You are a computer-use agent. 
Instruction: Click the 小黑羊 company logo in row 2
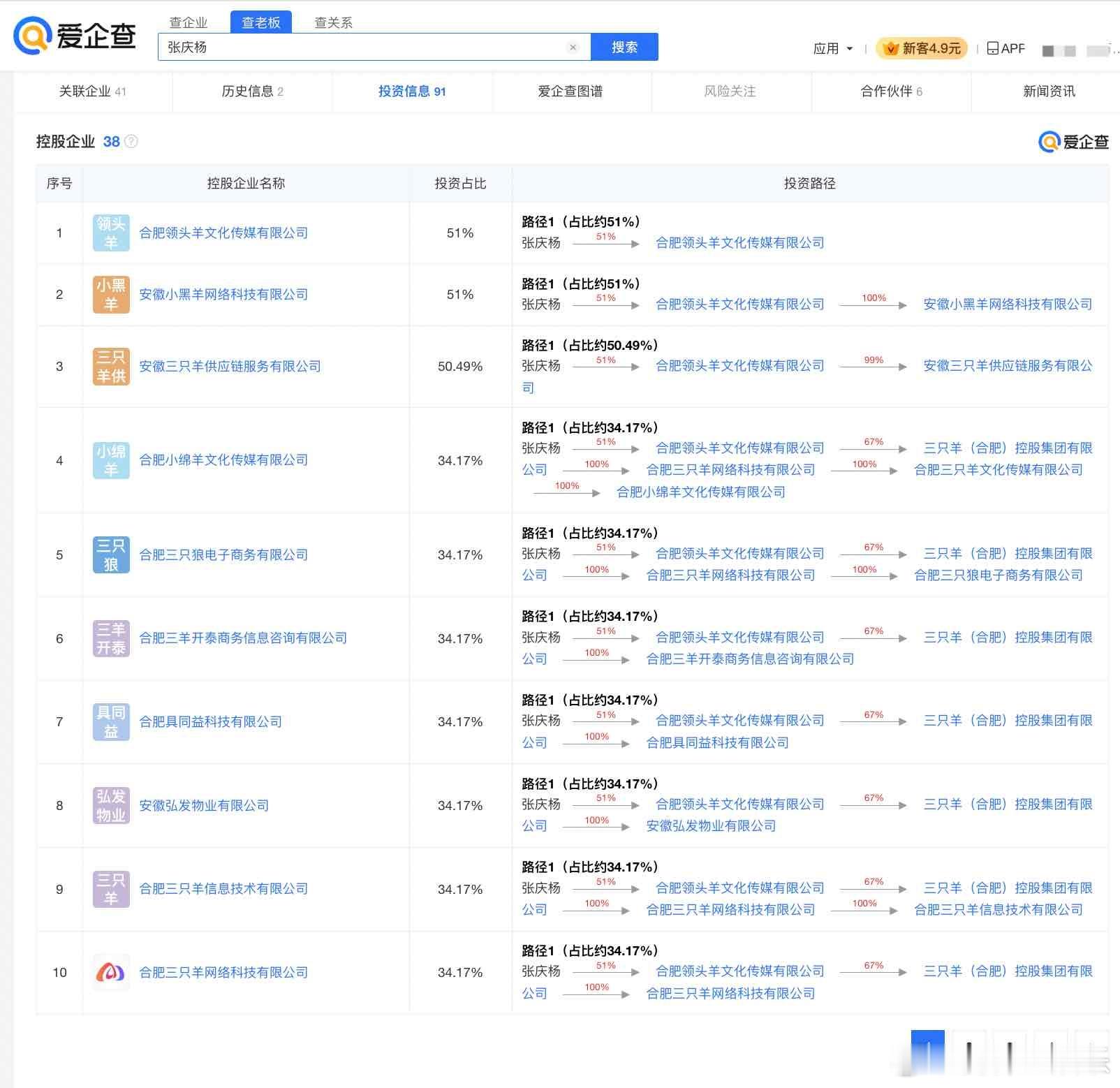111,295
